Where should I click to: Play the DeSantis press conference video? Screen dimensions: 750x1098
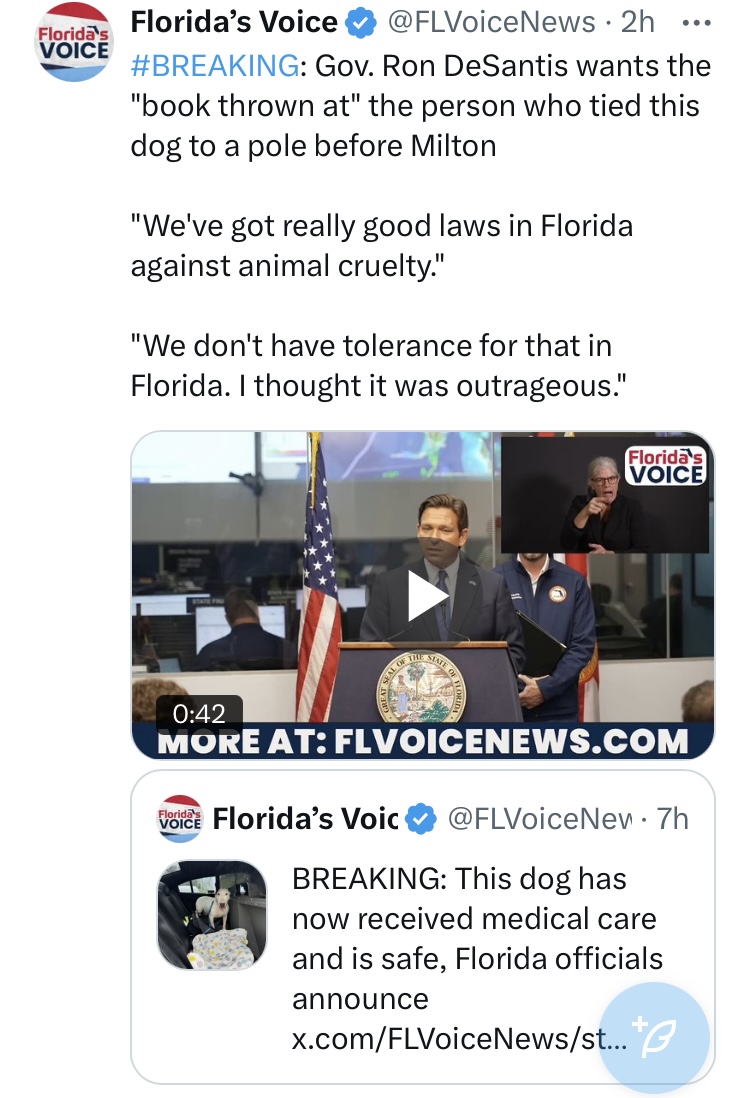click(x=427, y=596)
